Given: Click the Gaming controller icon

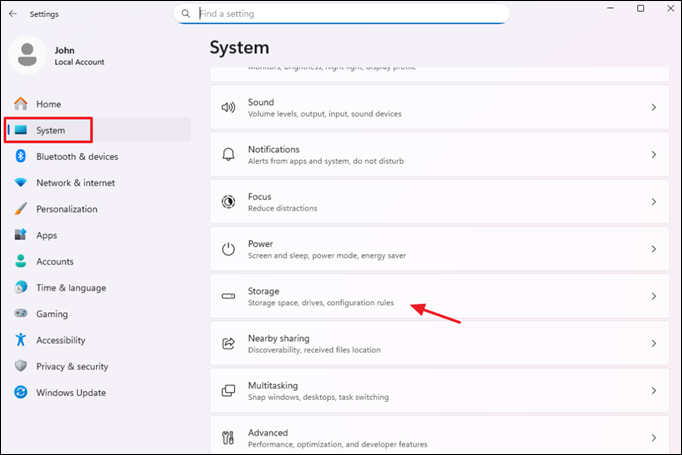Looking at the screenshot, I should coord(20,313).
